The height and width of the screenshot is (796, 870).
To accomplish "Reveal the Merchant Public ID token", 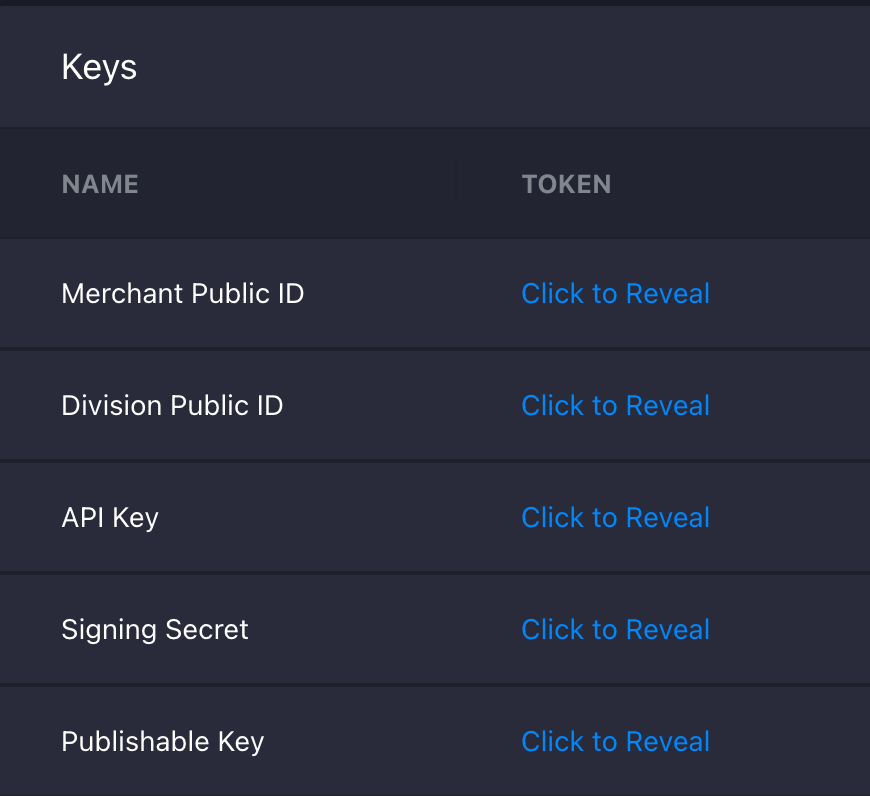I will [x=615, y=293].
